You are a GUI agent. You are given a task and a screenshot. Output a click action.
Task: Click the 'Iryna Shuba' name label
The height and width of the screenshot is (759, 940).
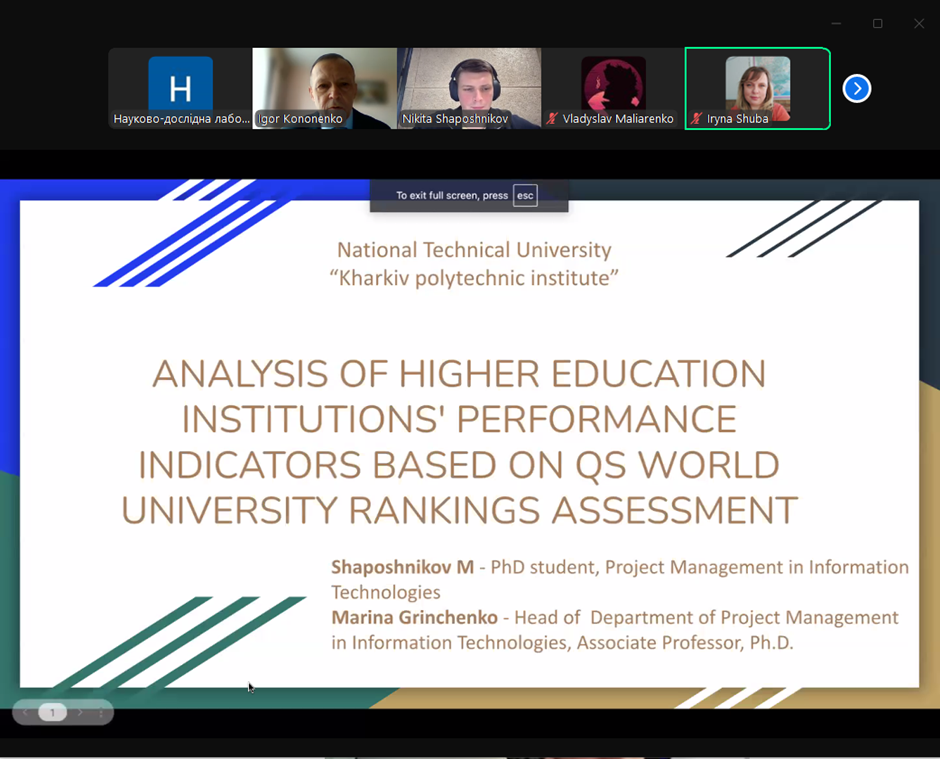tap(737, 119)
